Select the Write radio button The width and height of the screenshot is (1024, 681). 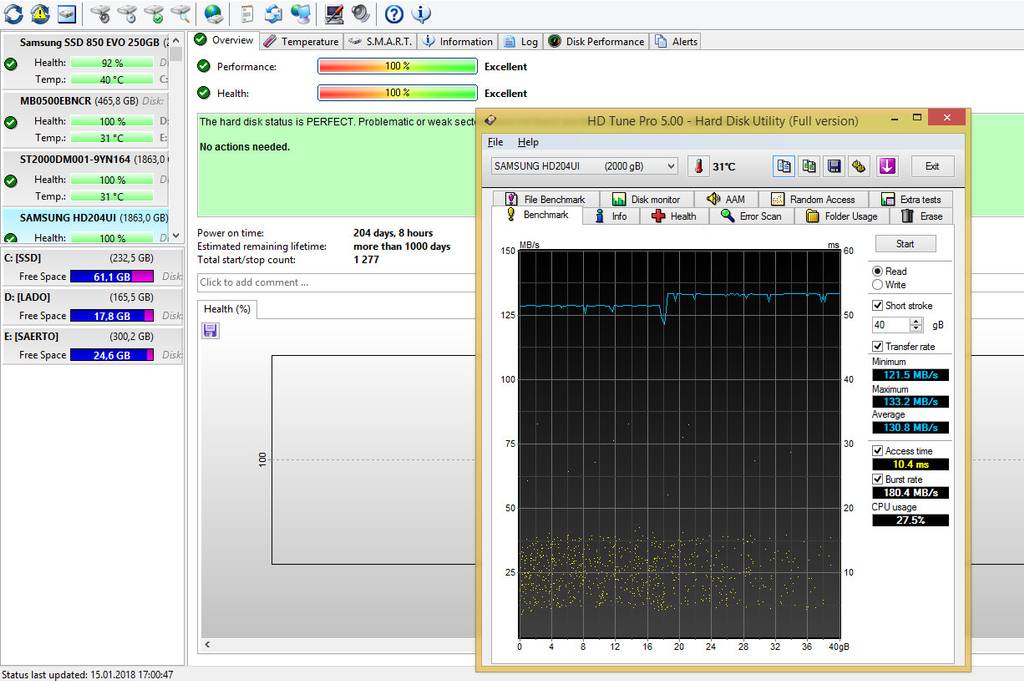click(877, 285)
